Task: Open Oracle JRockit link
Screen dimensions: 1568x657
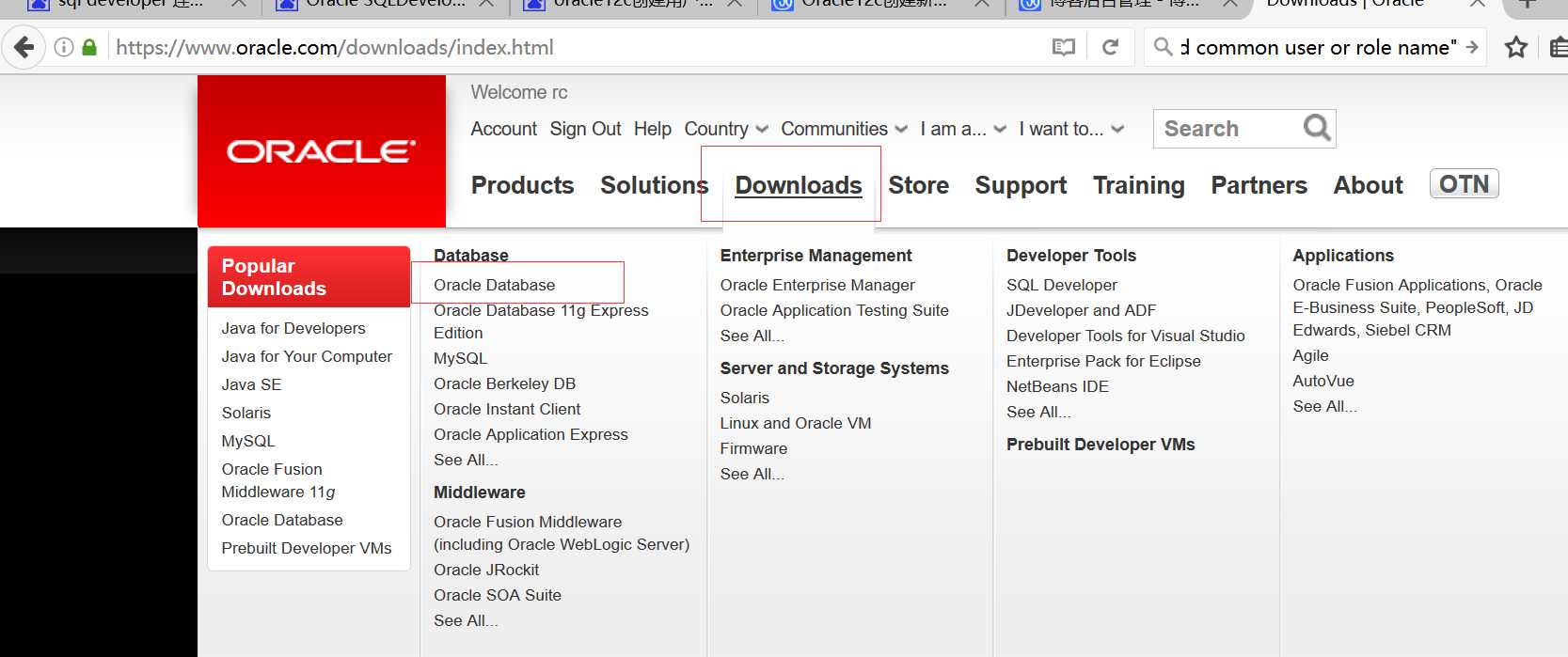Action: [x=486, y=570]
